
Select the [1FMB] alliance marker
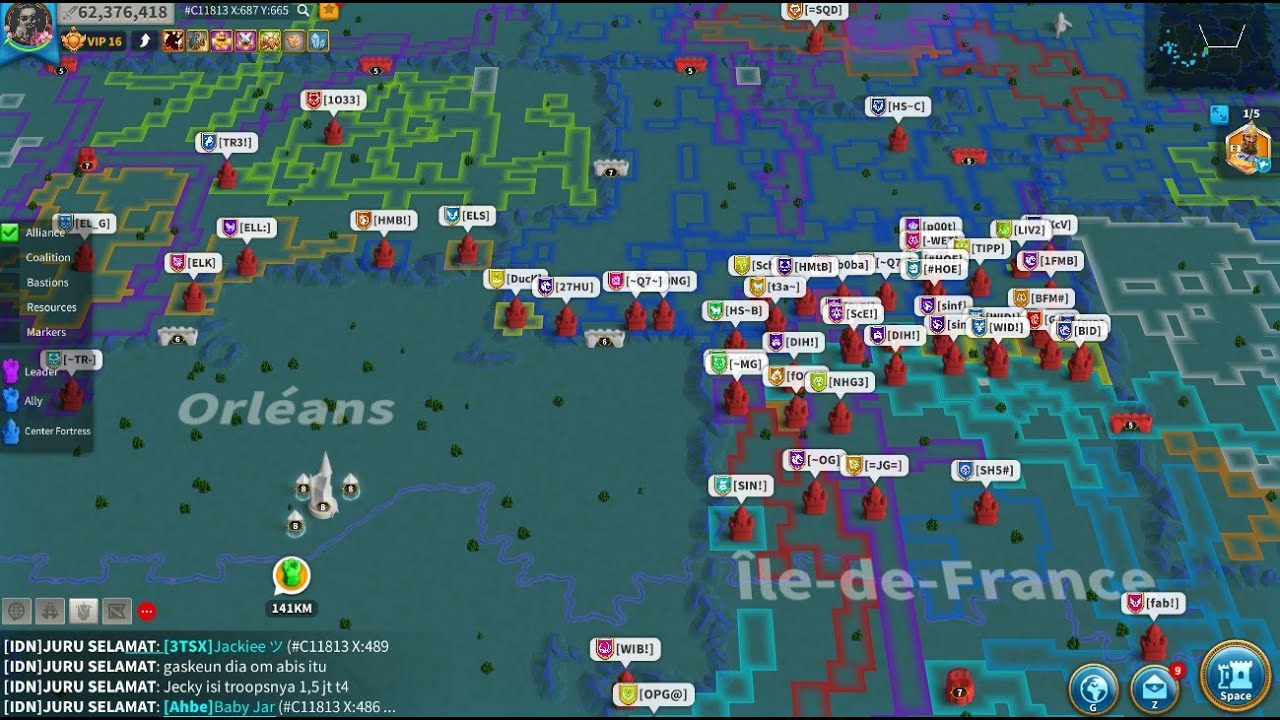1050,261
